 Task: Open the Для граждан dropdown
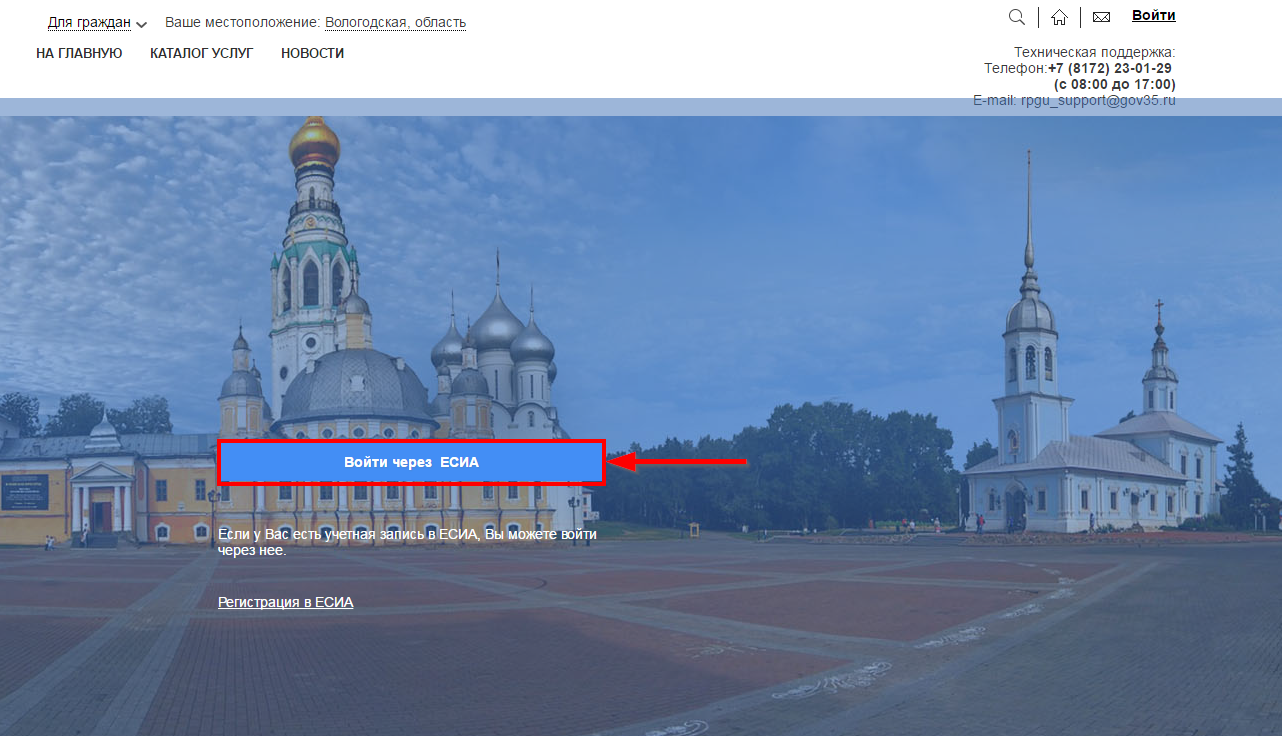click(89, 22)
